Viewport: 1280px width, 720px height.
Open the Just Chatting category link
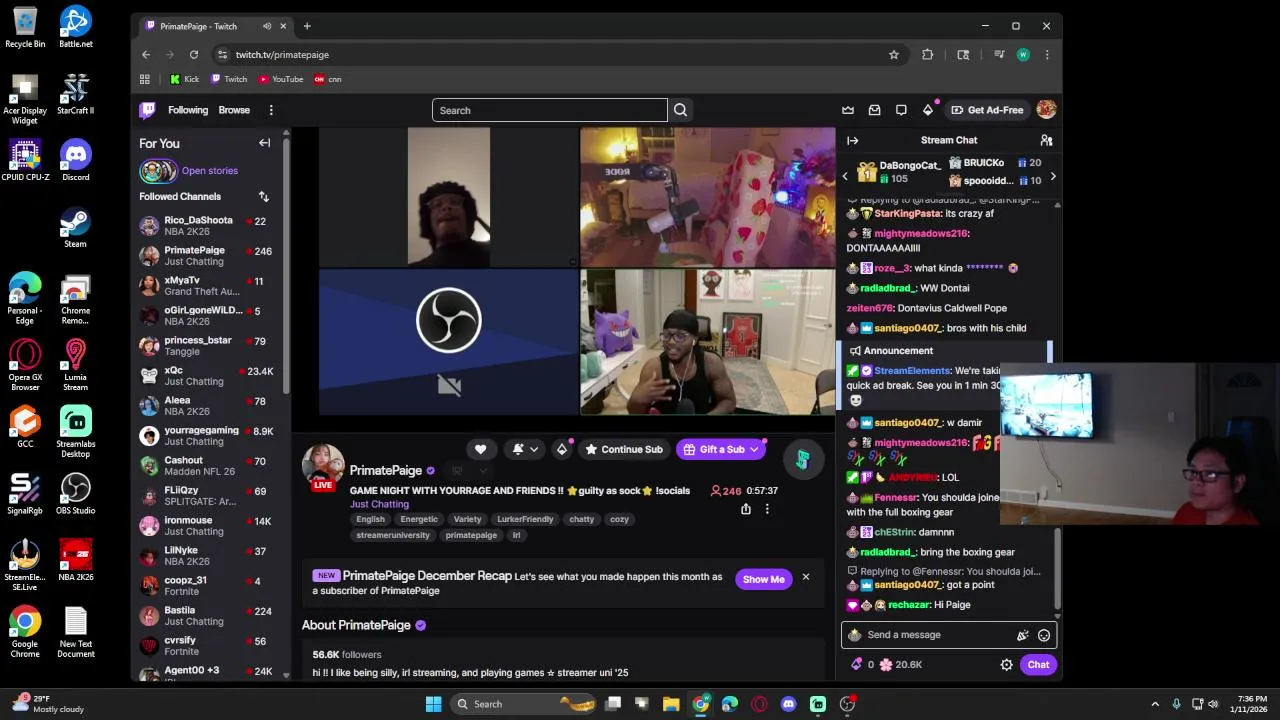(379, 504)
